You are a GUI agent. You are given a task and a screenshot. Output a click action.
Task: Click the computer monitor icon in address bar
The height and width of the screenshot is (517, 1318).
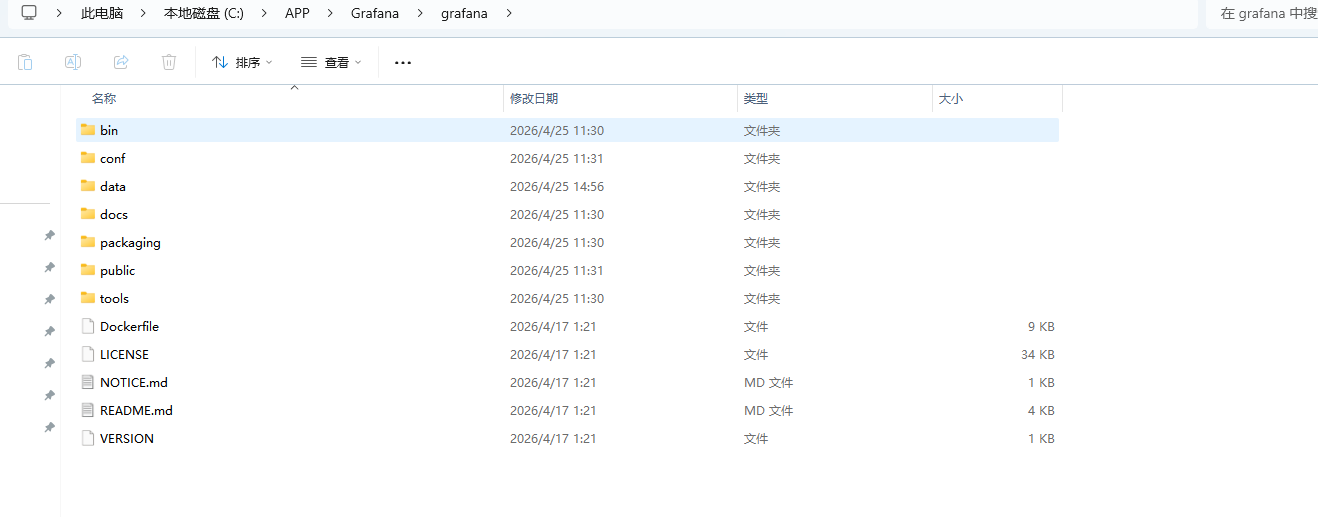click(x=29, y=13)
